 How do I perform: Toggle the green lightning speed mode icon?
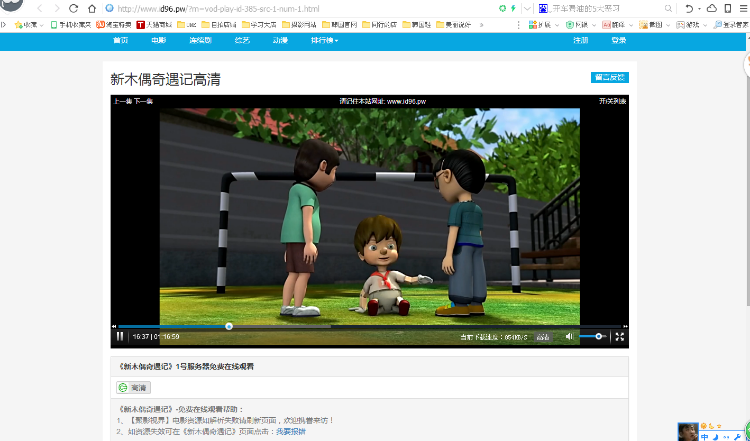pyautogui.click(x=514, y=8)
